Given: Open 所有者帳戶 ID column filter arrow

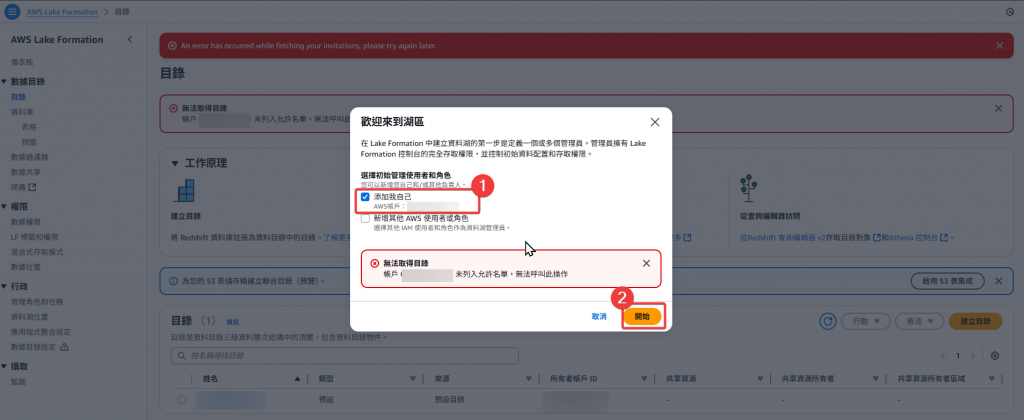Looking at the screenshot, I should [644, 379].
